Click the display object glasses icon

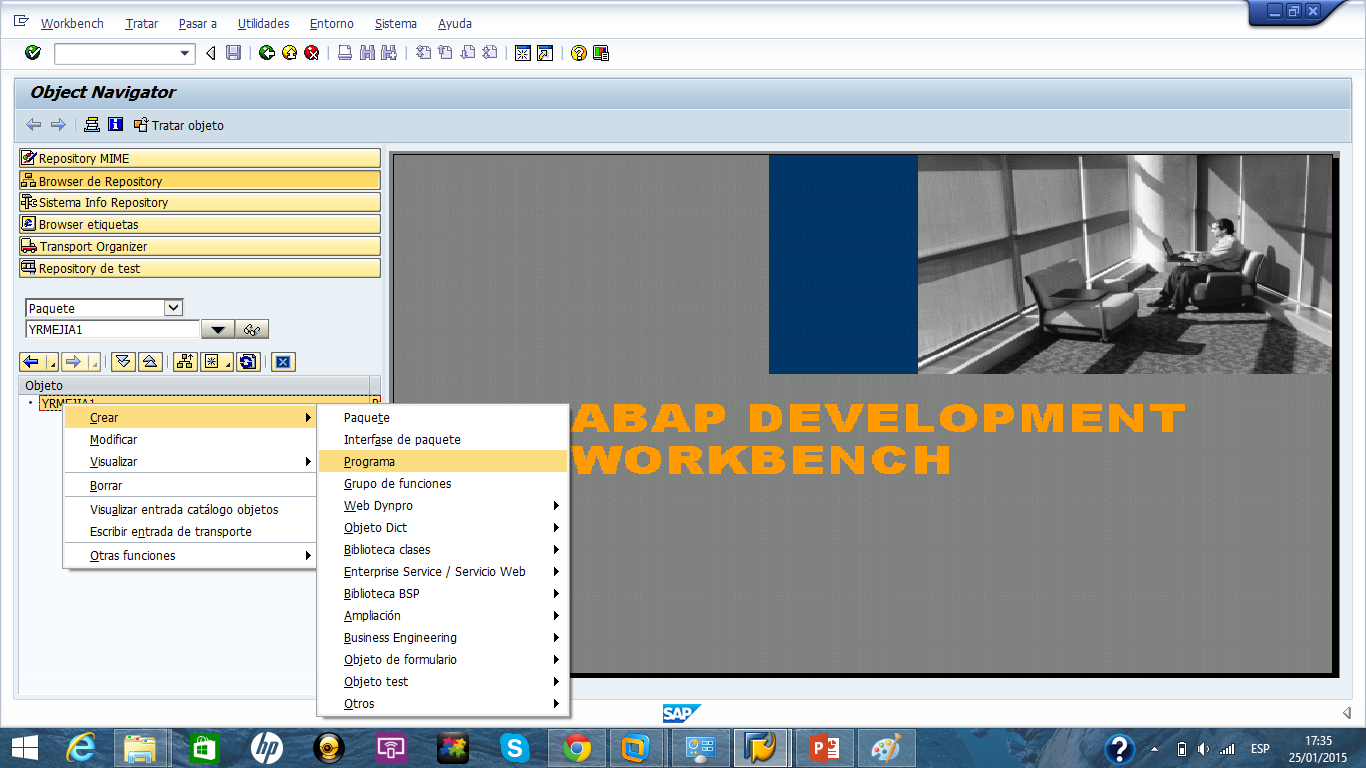tap(252, 329)
